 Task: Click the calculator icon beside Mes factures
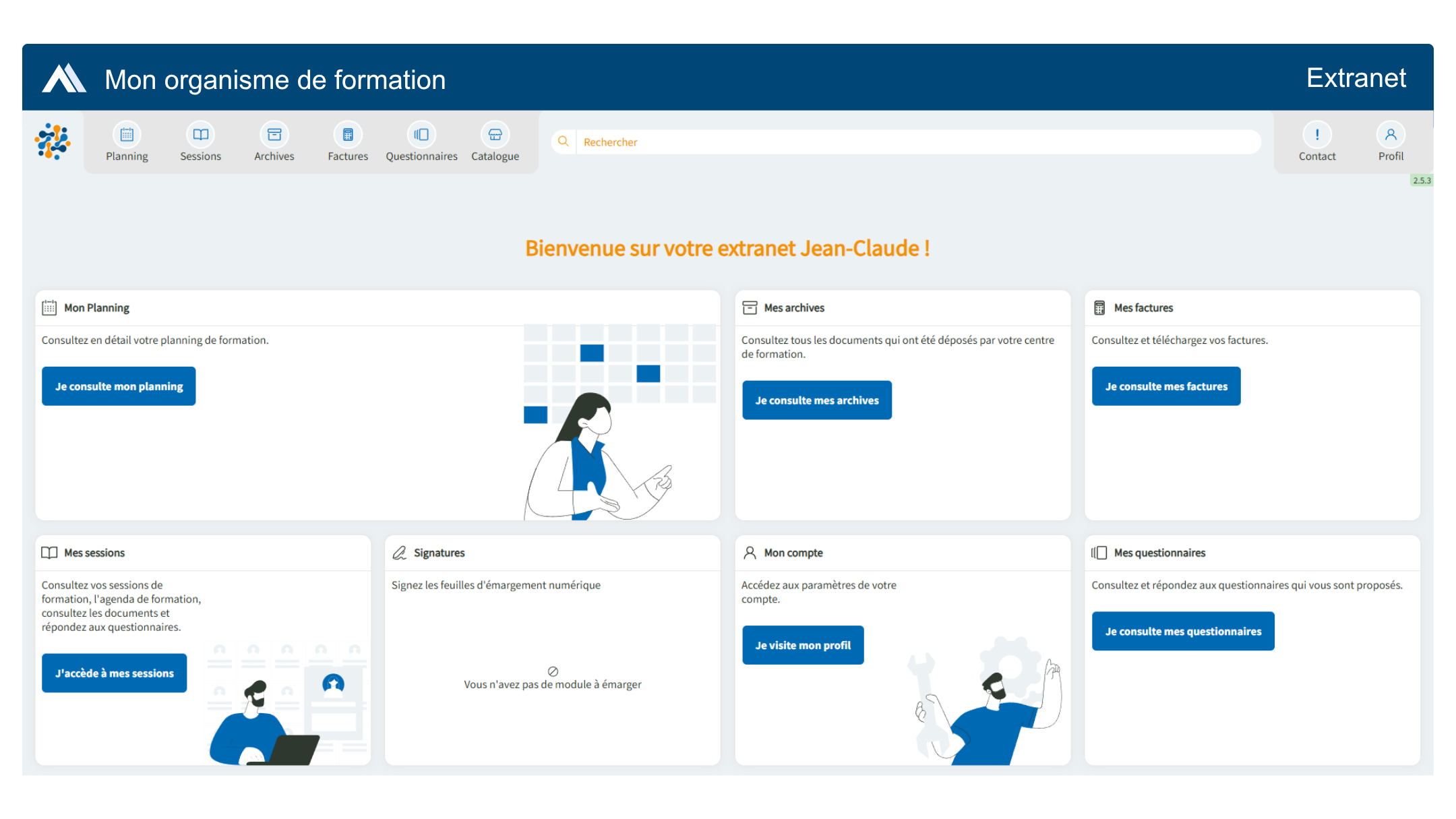click(1099, 308)
